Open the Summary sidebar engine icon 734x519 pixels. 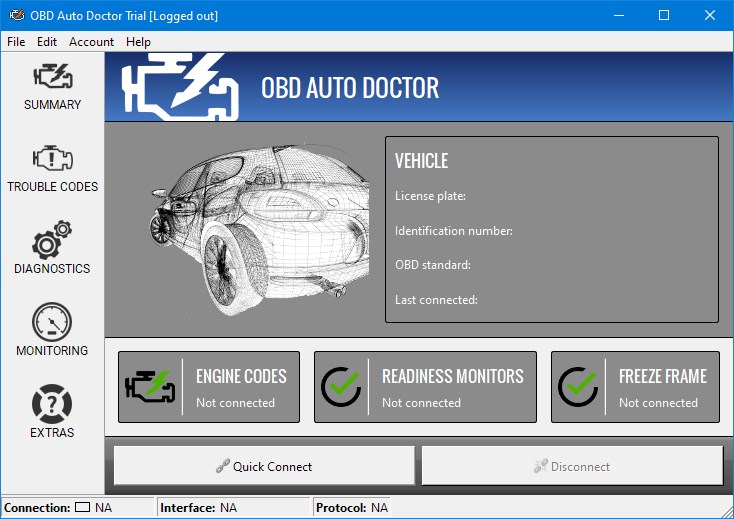[x=52, y=76]
